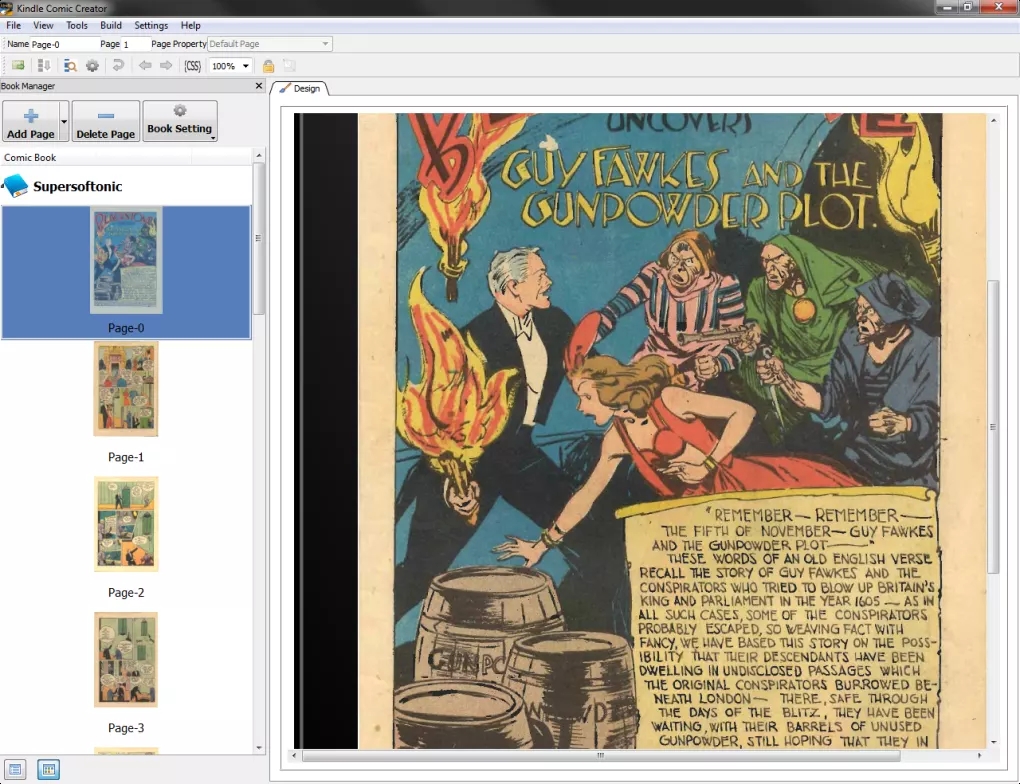Open the CSS editor icon

coord(193,66)
